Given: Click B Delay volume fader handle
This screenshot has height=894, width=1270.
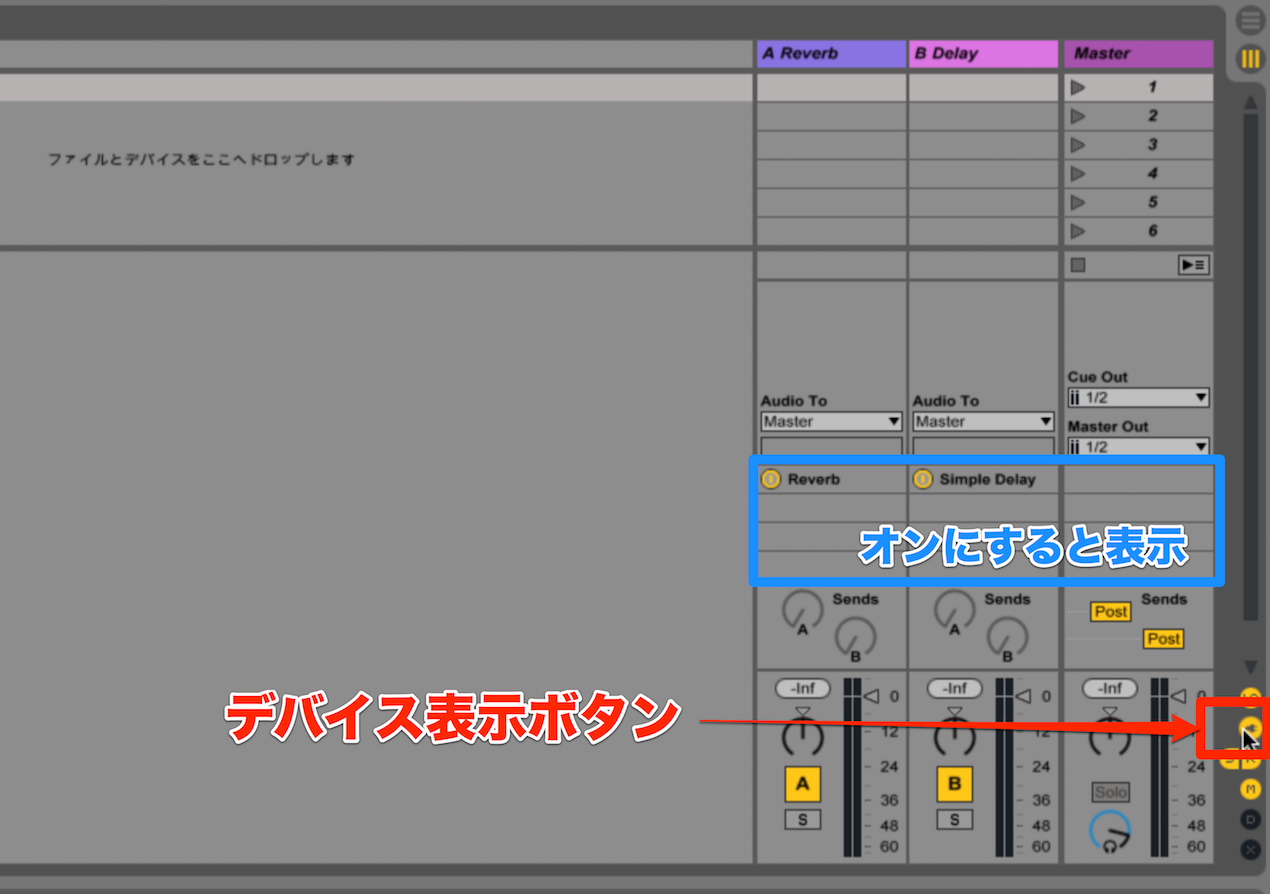Looking at the screenshot, I should tap(1021, 696).
